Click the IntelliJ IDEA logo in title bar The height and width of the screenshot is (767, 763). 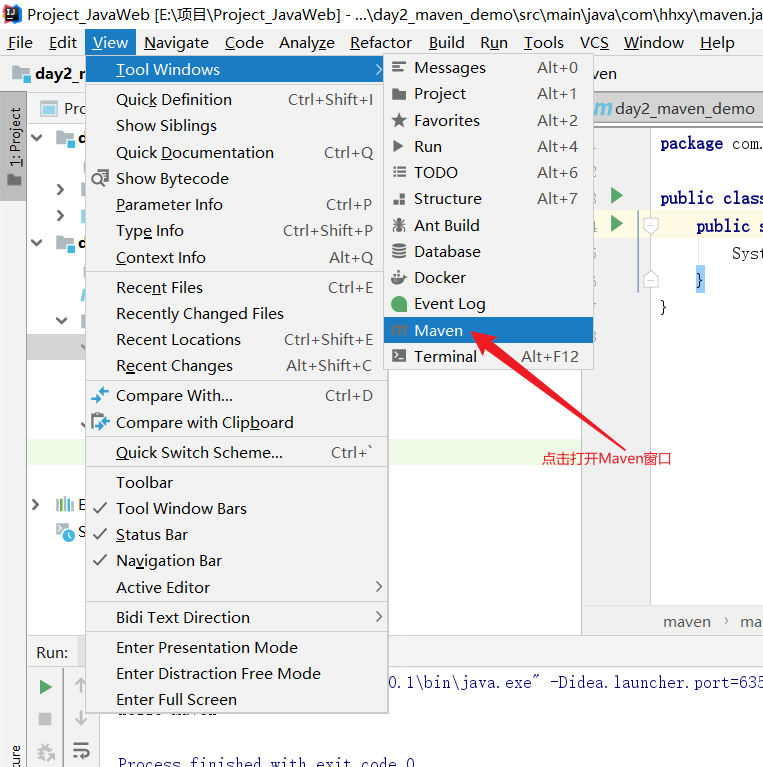(x=12, y=14)
